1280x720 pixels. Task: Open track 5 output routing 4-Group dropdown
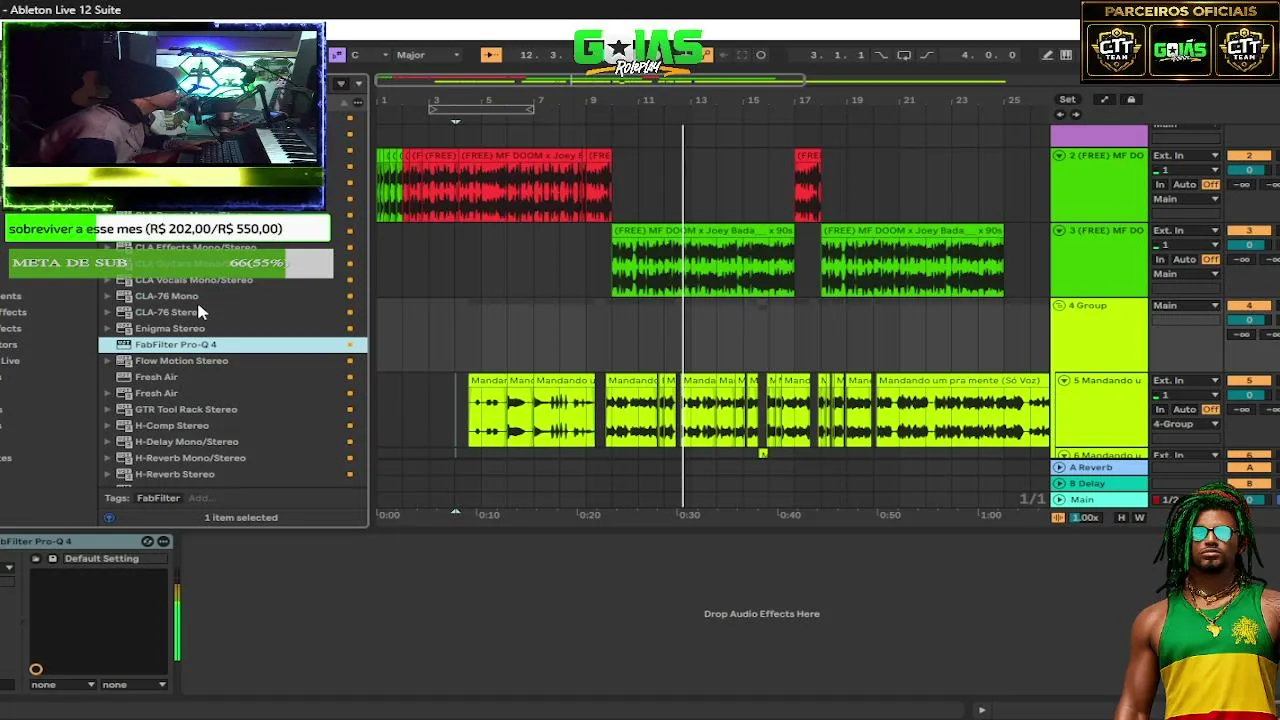point(1186,424)
